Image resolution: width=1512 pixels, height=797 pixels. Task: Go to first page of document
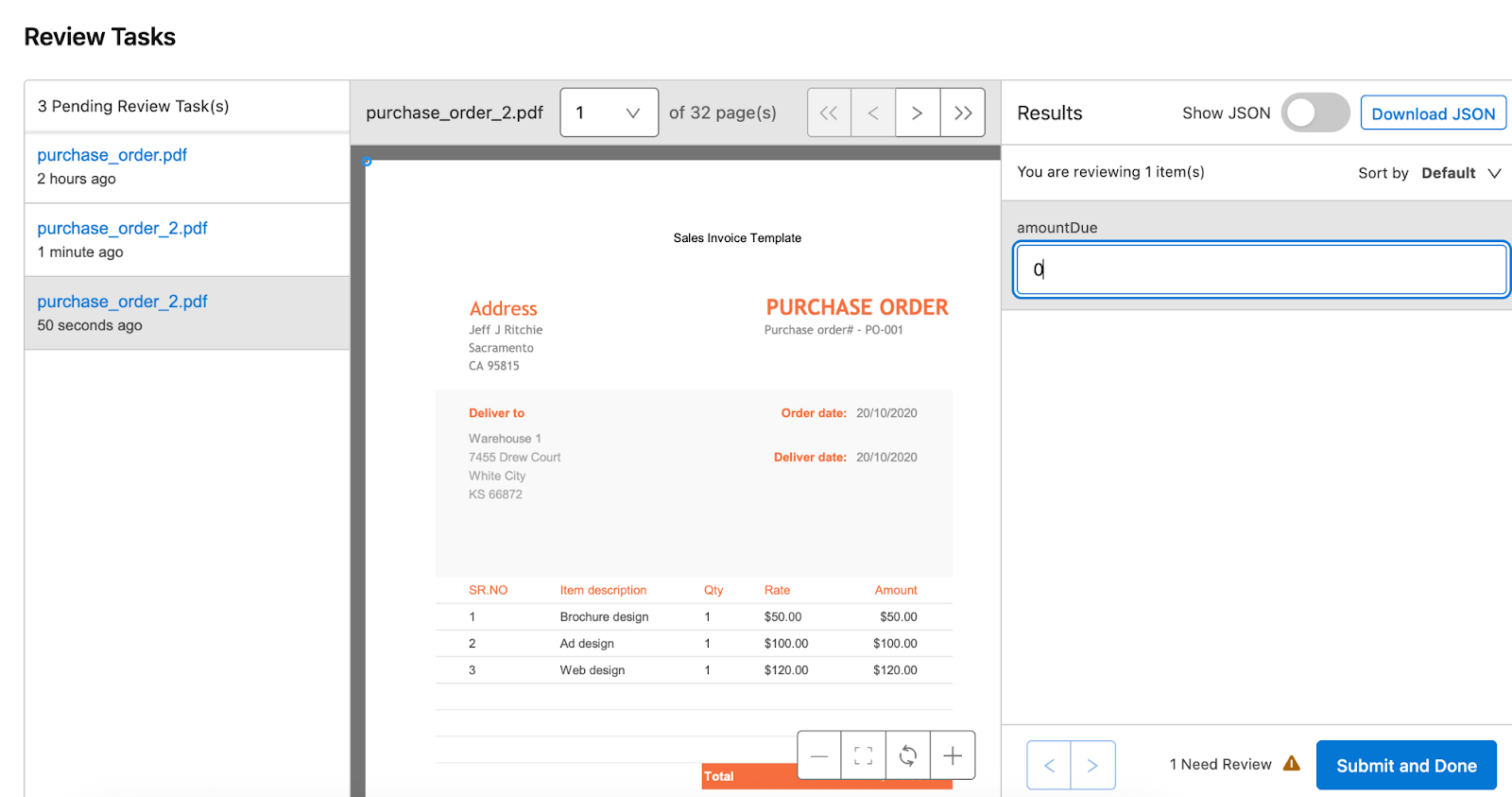pyautogui.click(x=829, y=113)
